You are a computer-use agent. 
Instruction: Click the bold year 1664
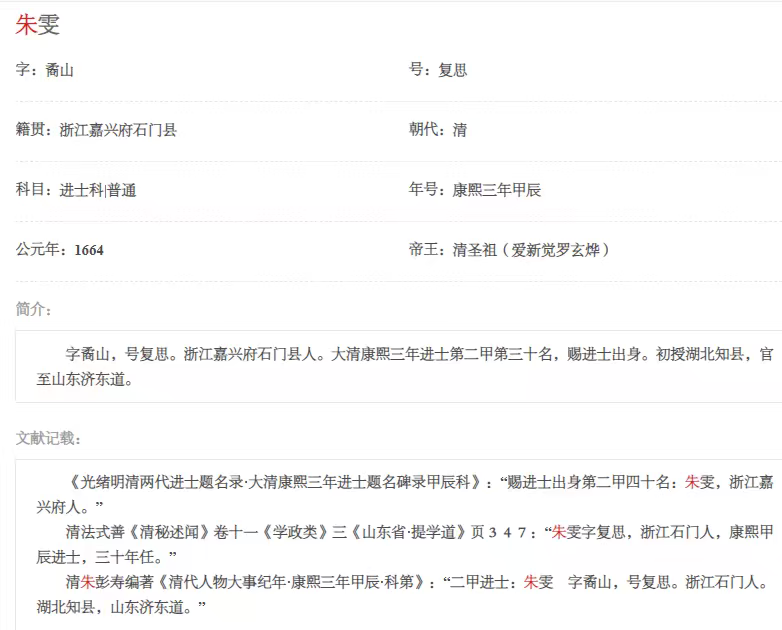[x=89, y=250]
